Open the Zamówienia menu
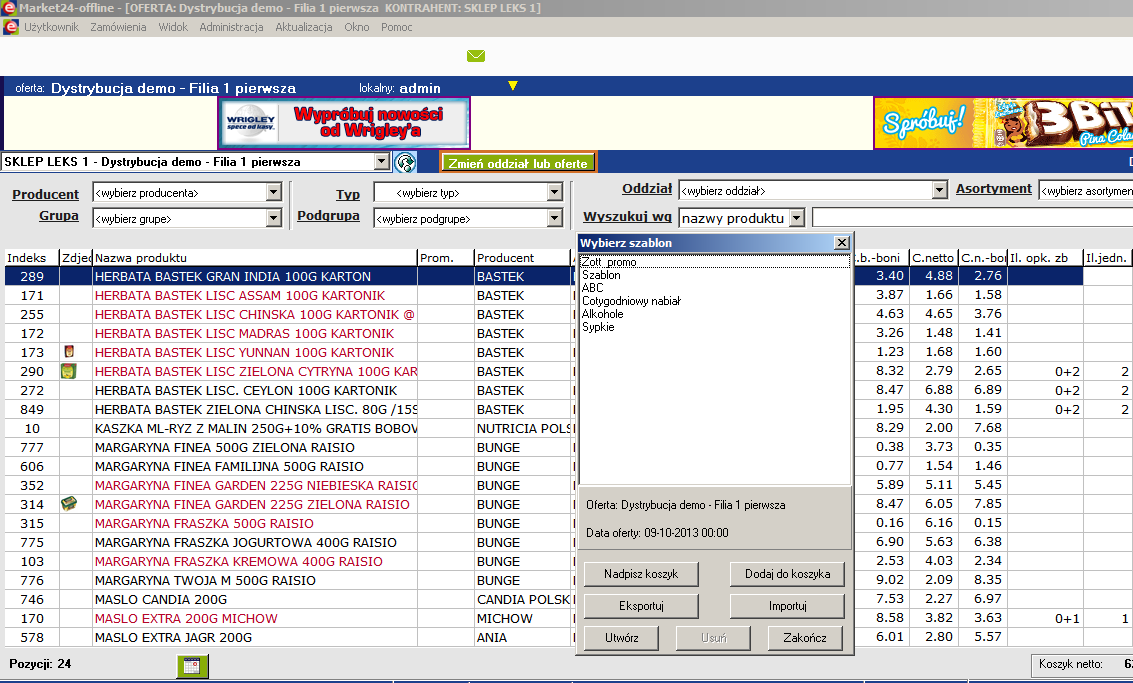This screenshot has height=683, width=1133. click(118, 27)
